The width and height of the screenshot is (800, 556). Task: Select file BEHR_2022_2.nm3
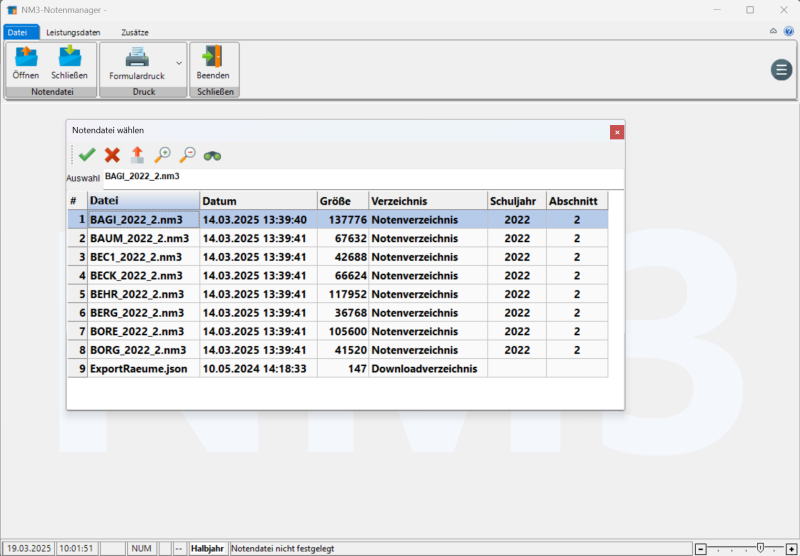[x=143, y=294]
